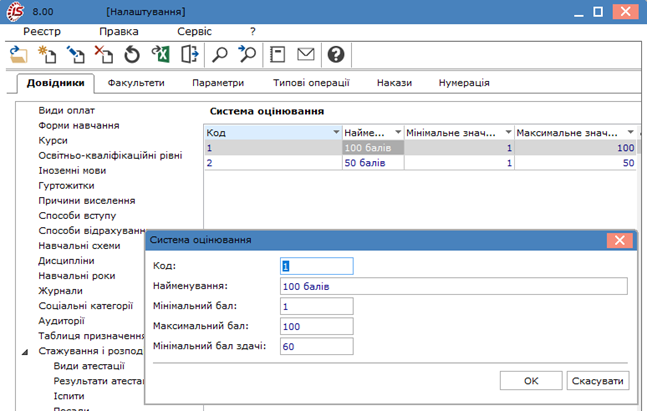Click the maximum value cell '100'
647x411 pixels.
575,148
